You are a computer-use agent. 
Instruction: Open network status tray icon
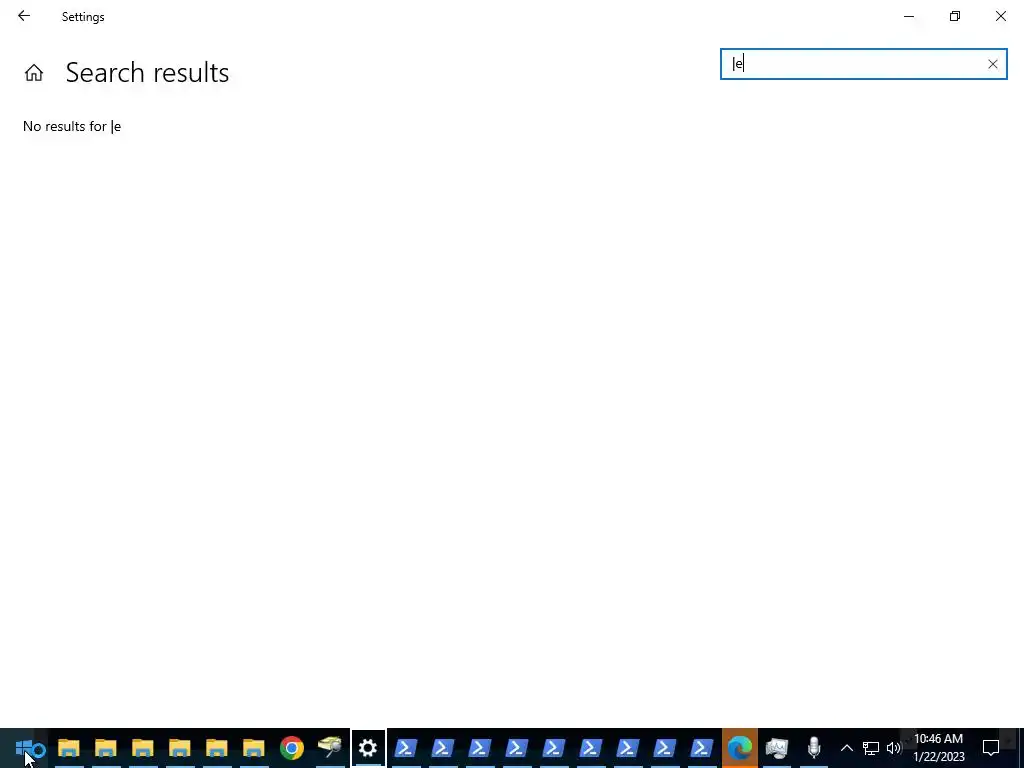coord(871,748)
